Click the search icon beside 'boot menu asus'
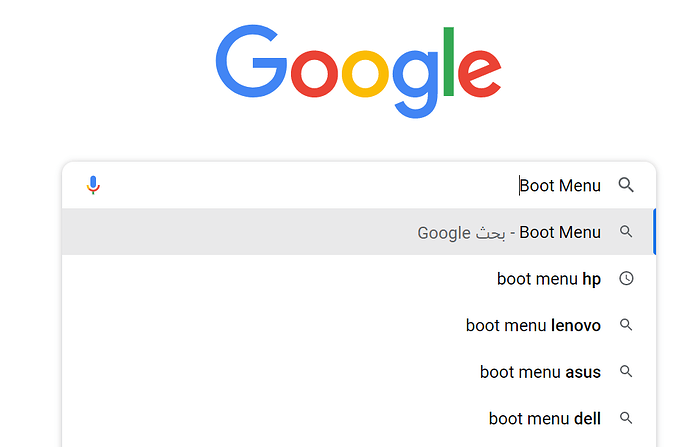This screenshot has height=447, width=690. tap(626, 372)
